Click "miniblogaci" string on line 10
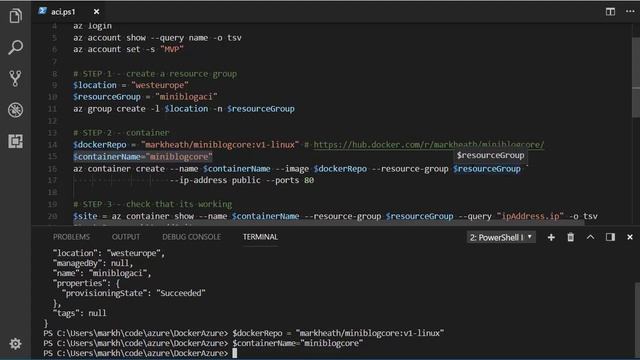This screenshot has height=360, width=640. point(187,97)
